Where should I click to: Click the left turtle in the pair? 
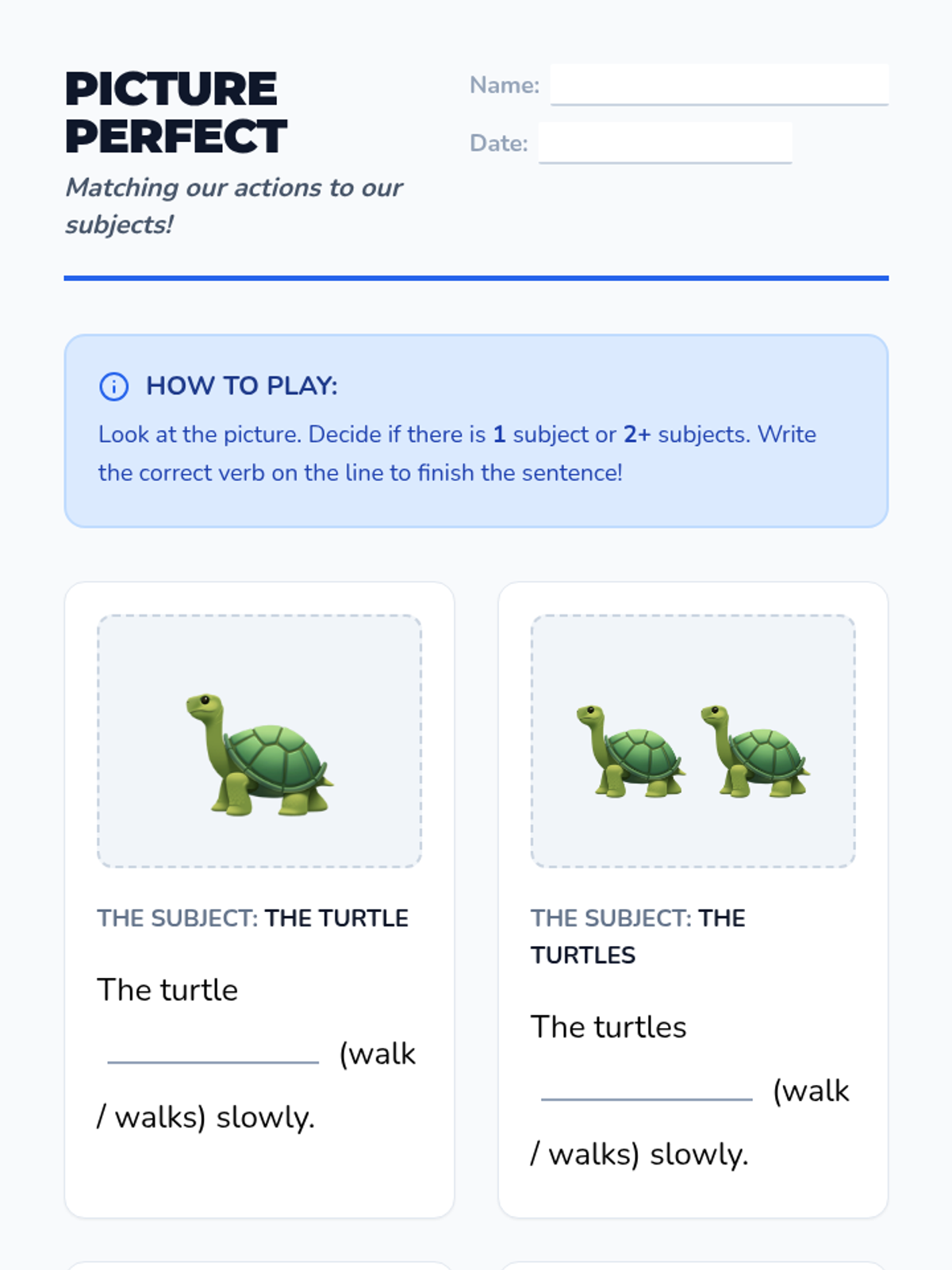tap(630, 752)
